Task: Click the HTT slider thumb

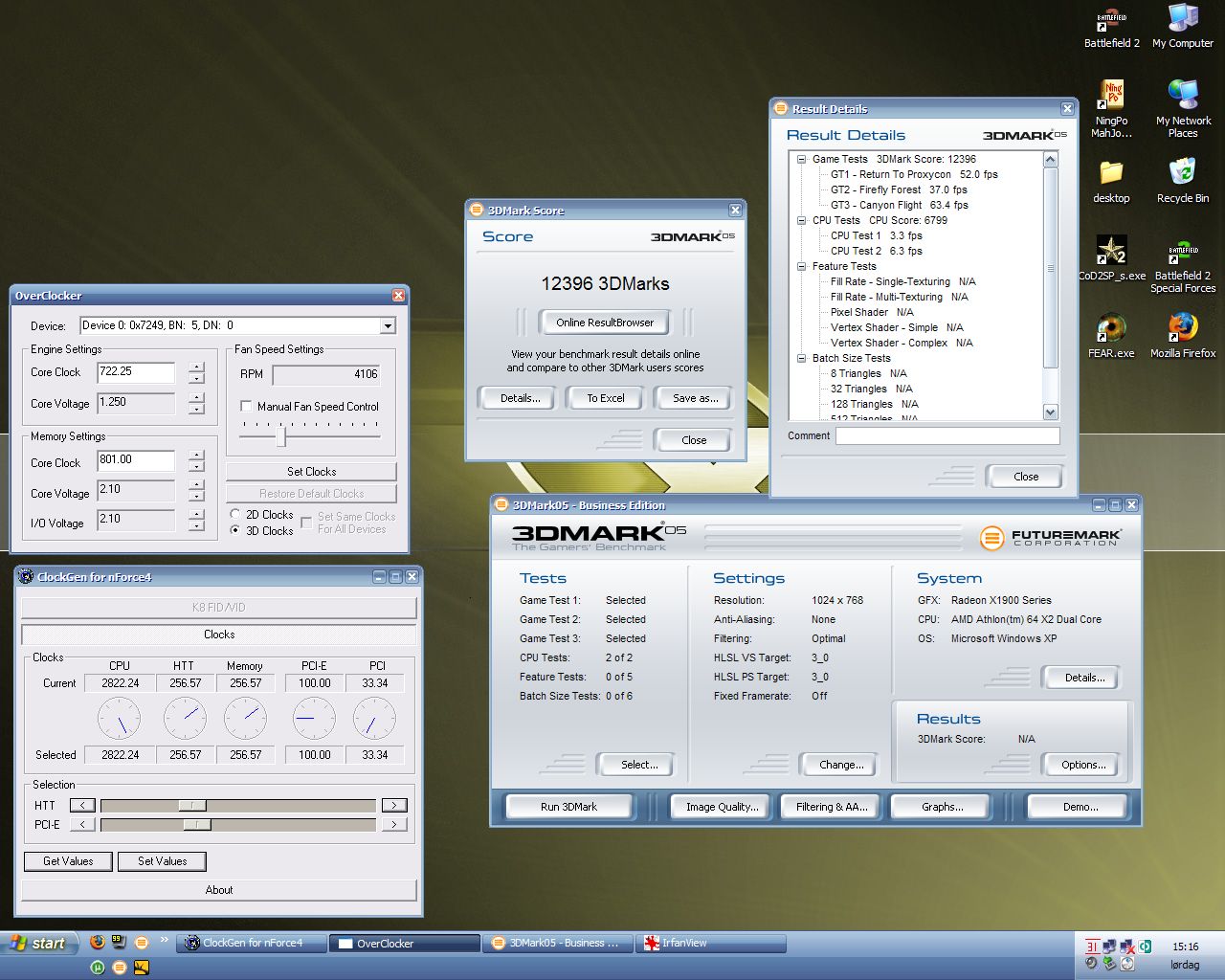Action: (192, 805)
